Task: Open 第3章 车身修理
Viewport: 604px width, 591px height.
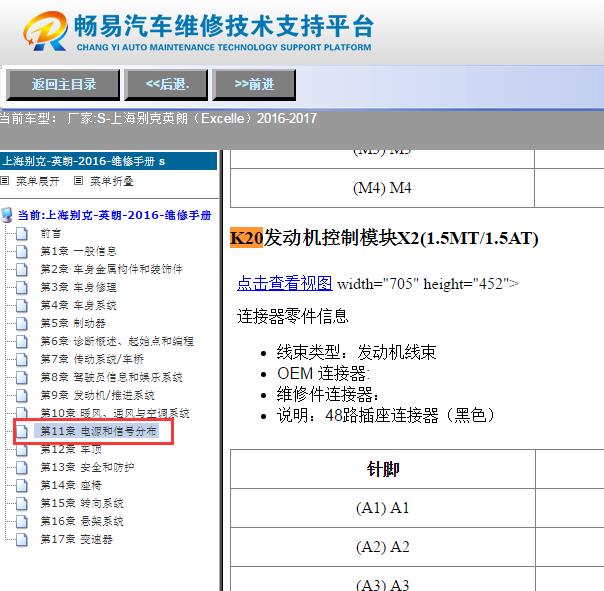Action: (x=79, y=287)
